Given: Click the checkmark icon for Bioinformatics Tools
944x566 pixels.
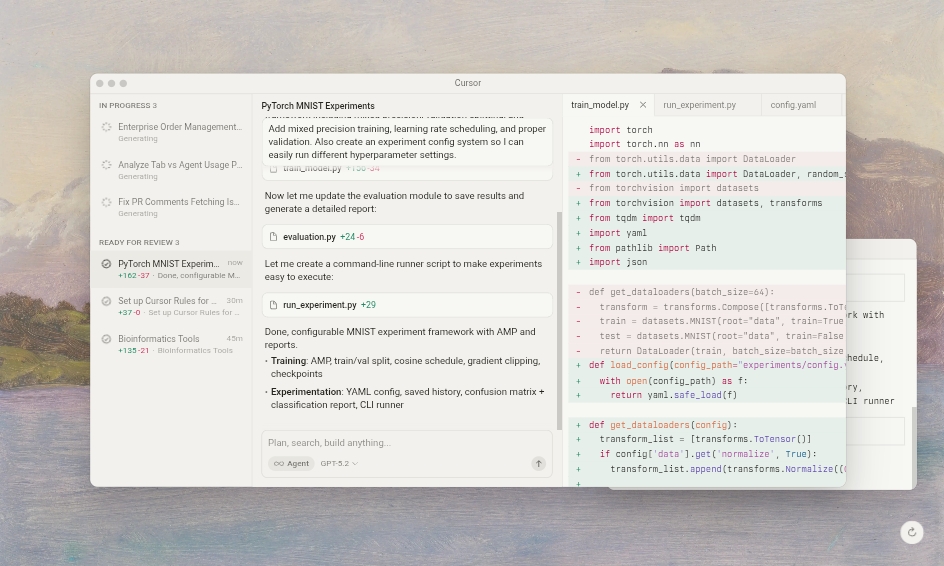Looking at the screenshot, I should click(106, 339).
